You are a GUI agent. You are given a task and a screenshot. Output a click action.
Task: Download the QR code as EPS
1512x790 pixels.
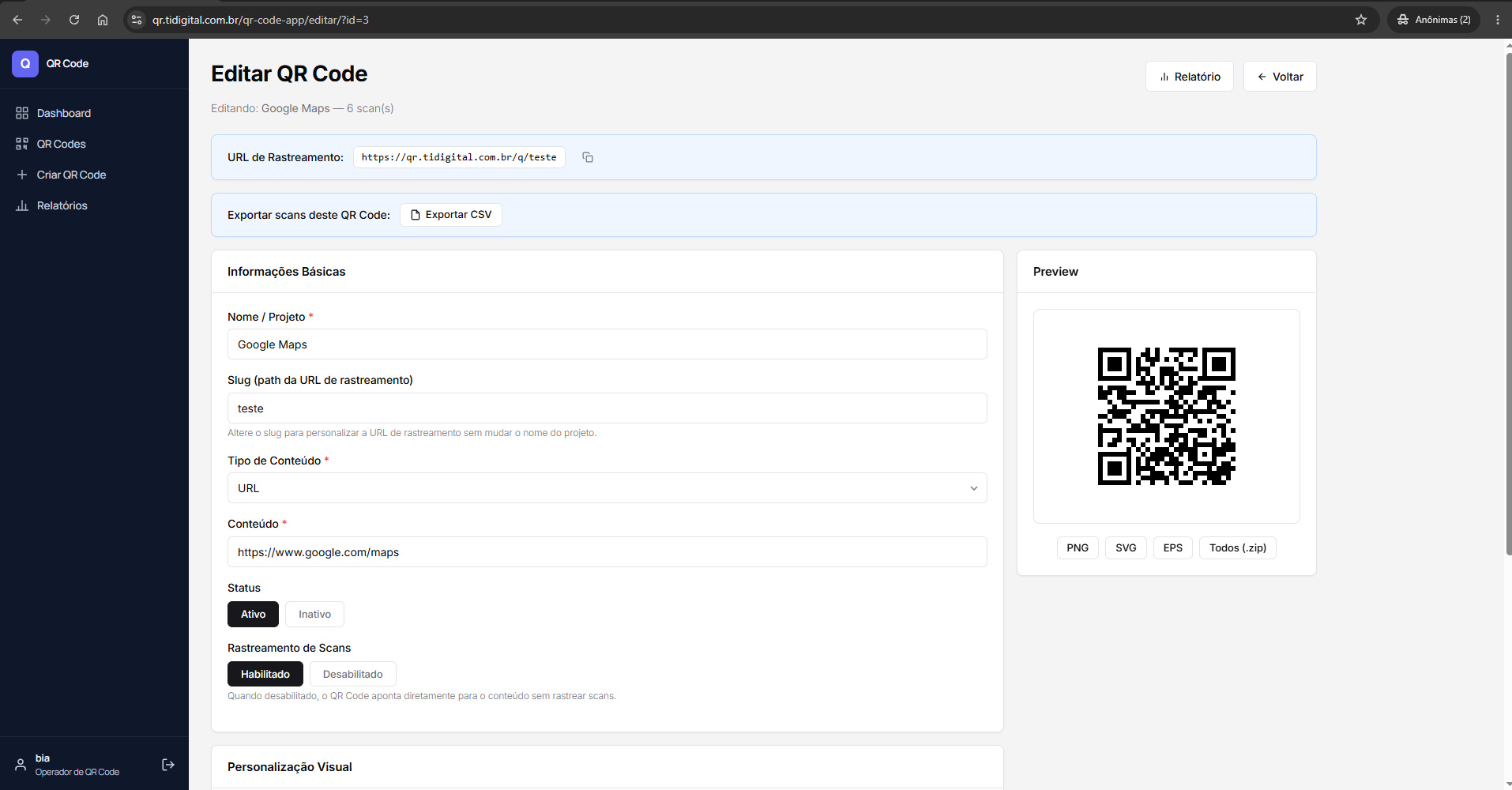coord(1173,548)
